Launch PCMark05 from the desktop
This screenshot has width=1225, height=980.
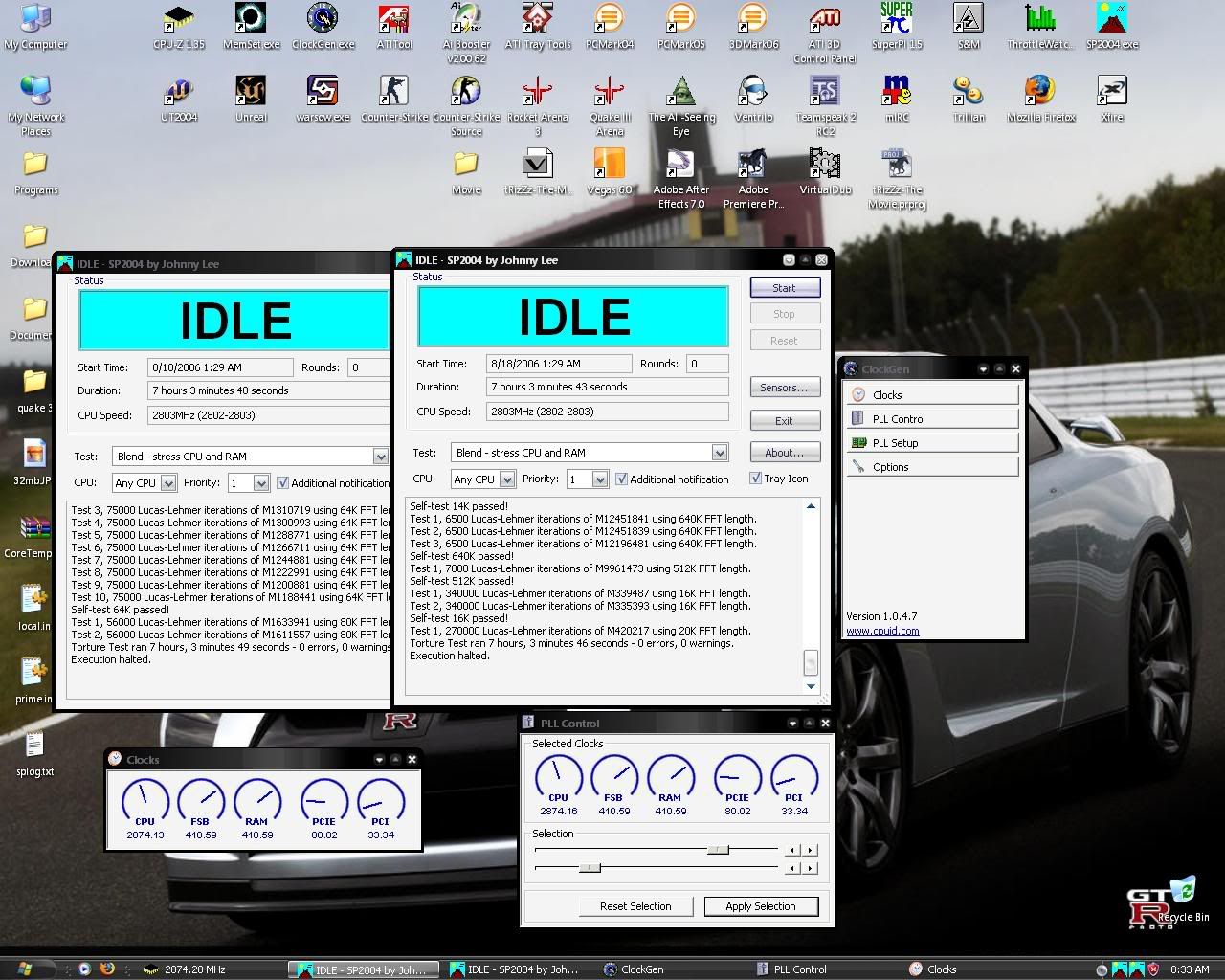[x=681, y=26]
